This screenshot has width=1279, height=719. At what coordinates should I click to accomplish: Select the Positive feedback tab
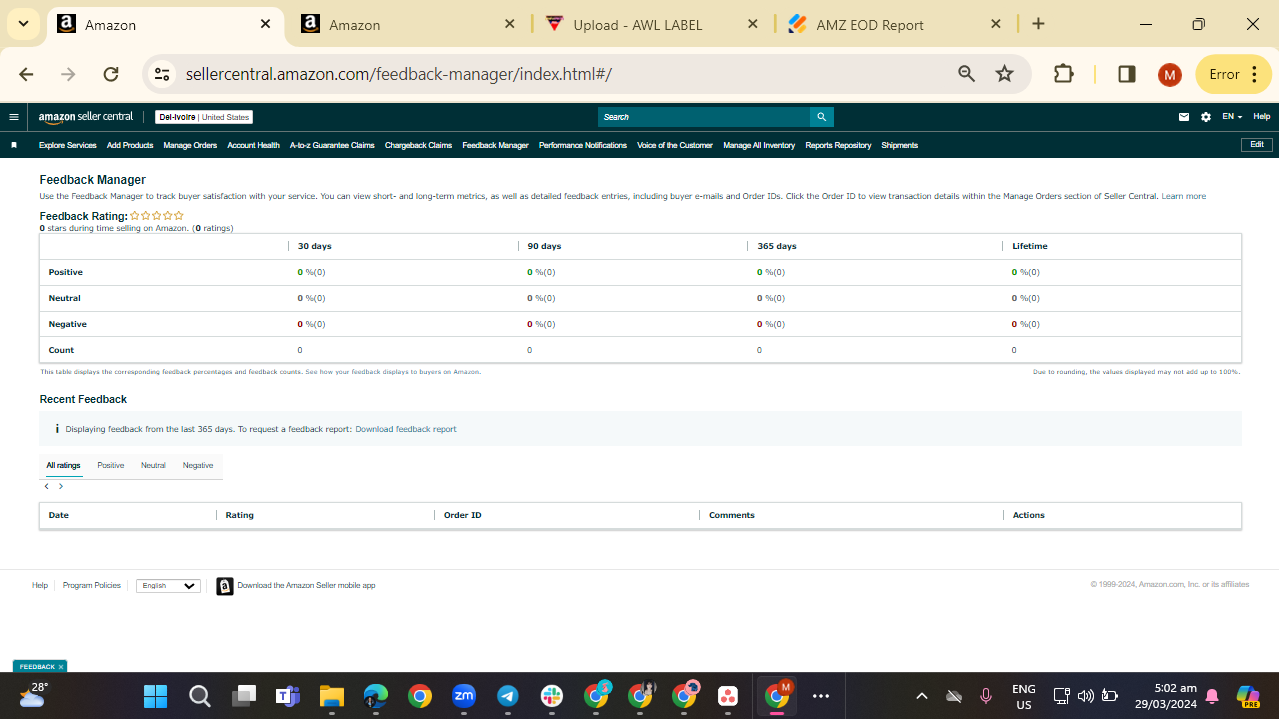click(111, 465)
